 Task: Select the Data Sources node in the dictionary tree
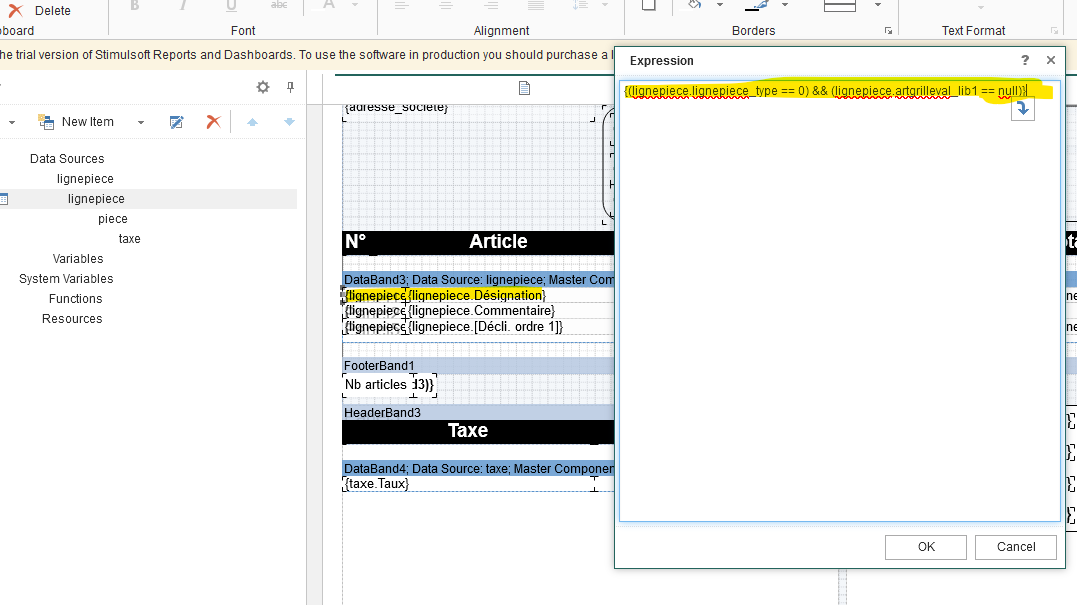pos(67,159)
